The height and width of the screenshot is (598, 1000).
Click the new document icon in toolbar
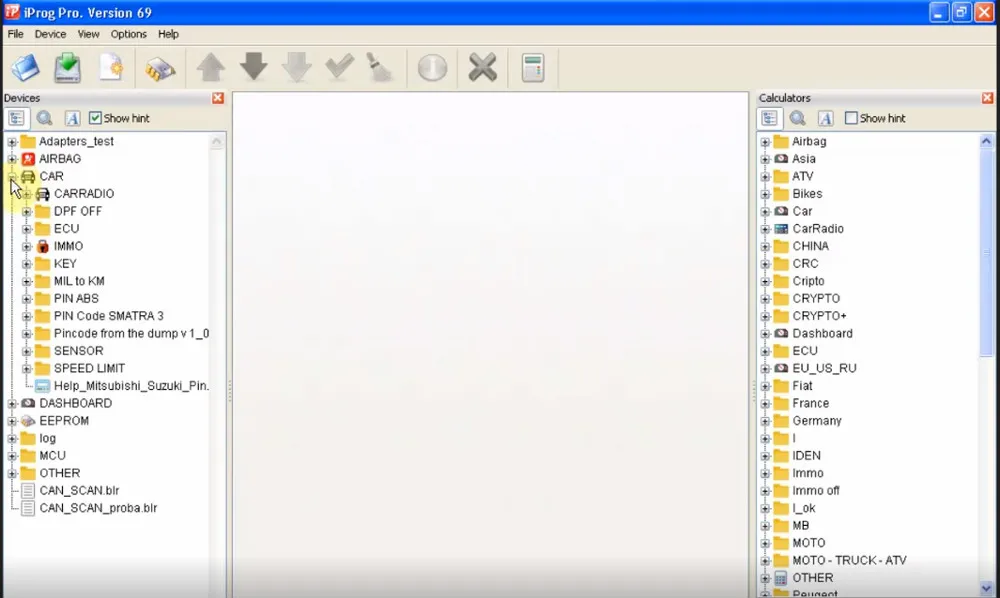(111, 67)
